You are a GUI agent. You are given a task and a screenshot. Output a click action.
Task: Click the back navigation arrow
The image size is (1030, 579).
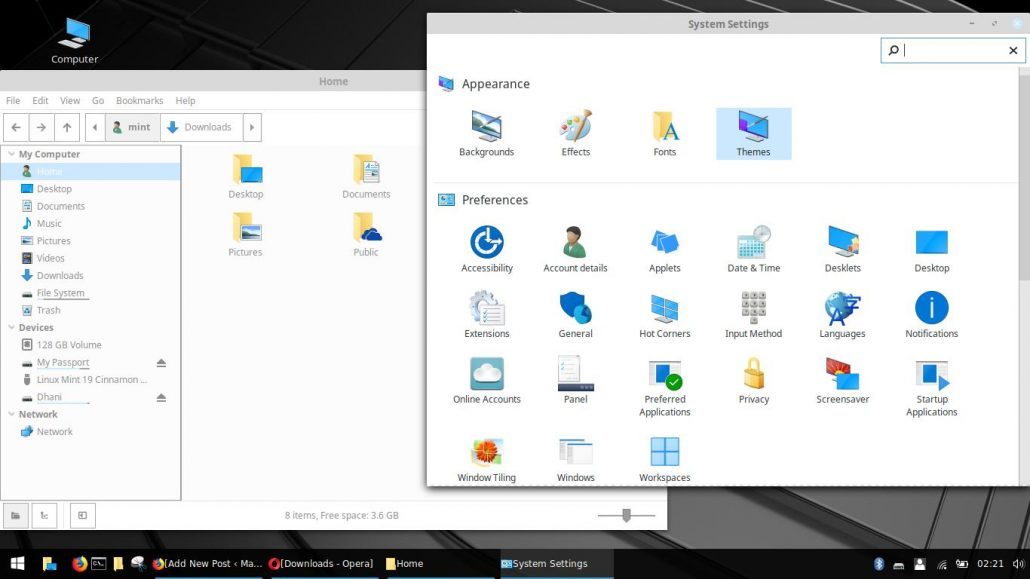16,127
